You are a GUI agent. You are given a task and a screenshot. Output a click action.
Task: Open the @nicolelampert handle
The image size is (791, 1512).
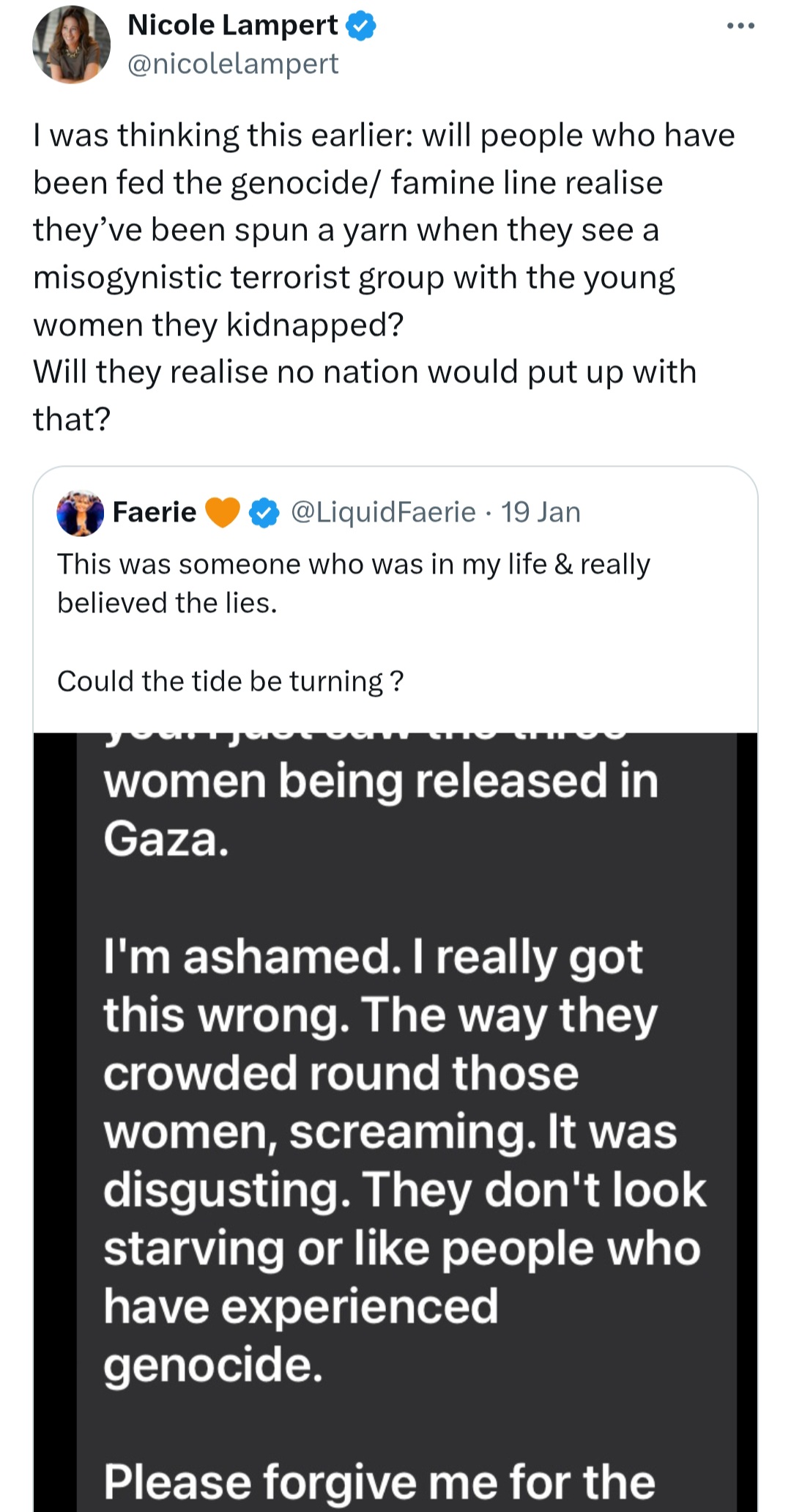233,64
